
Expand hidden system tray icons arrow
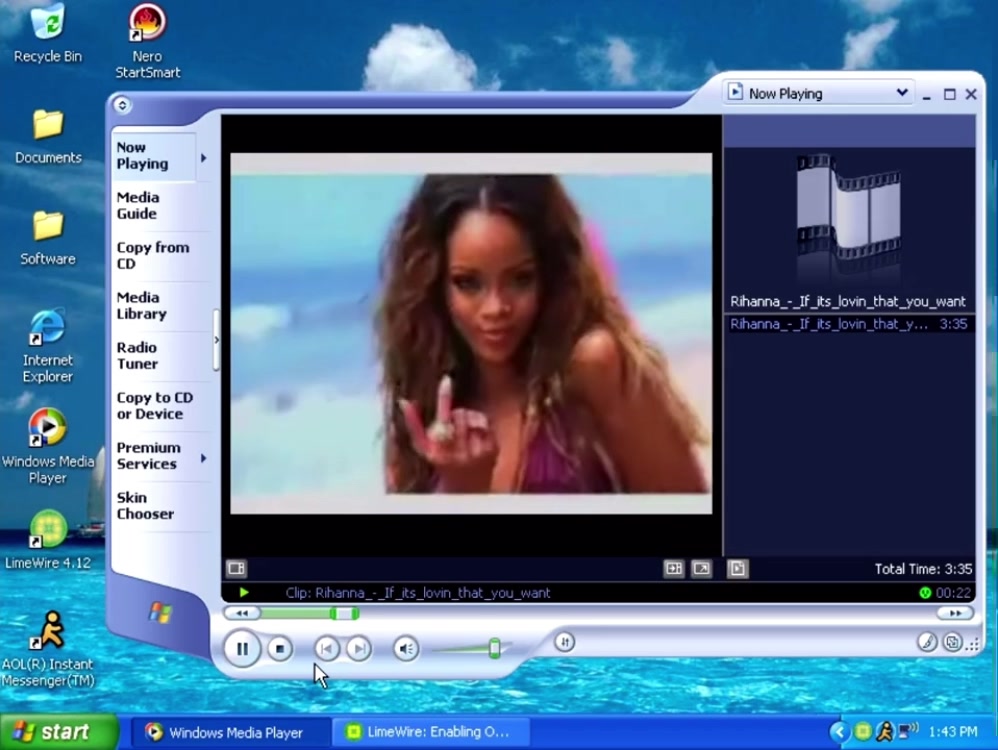(x=839, y=732)
